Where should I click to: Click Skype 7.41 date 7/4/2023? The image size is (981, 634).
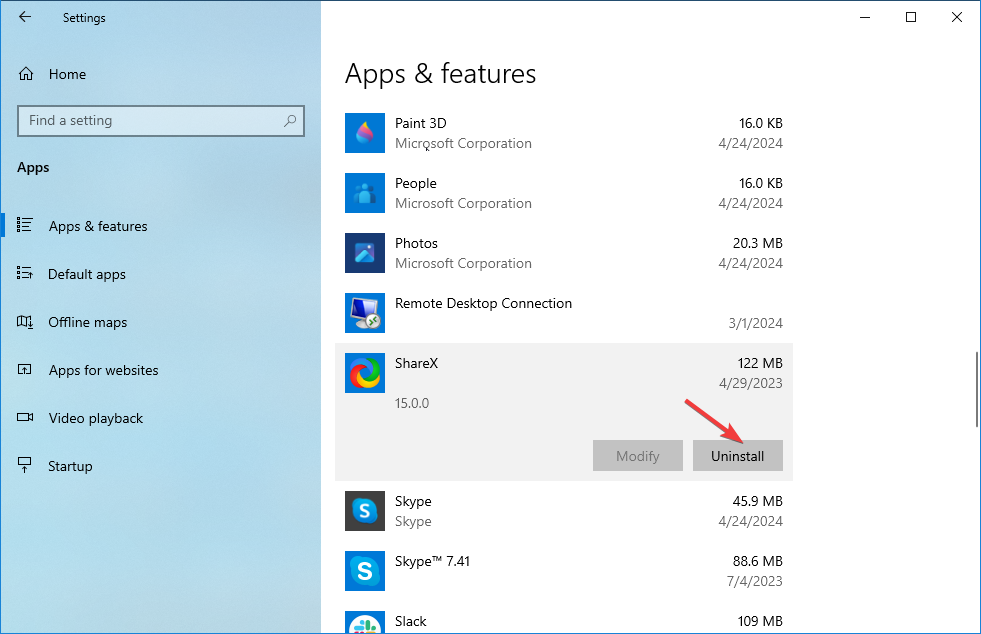(755, 581)
